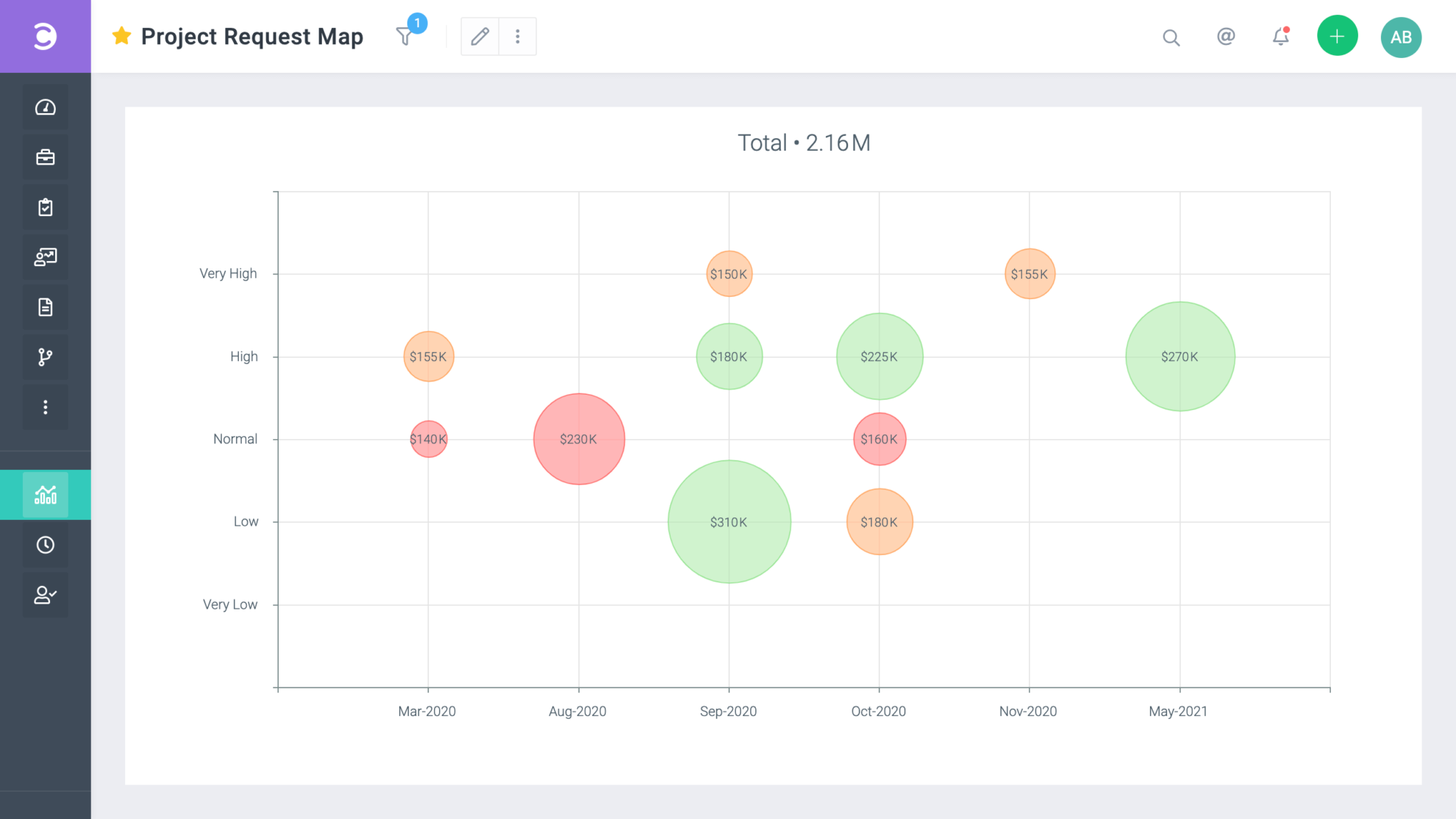Viewport: 1456px width, 819px height.
Task: Open the Documents page icon
Action: coord(45,307)
